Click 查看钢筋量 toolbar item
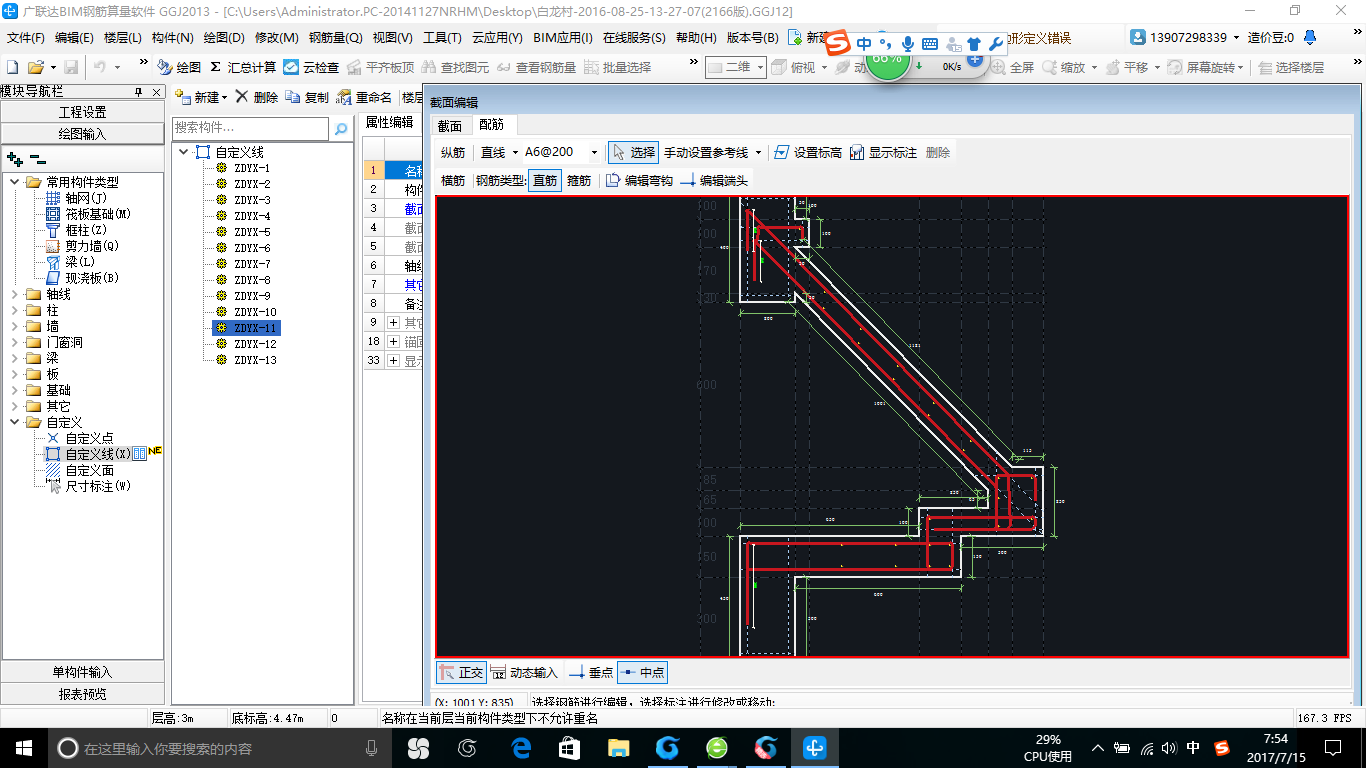Image resolution: width=1366 pixels, height=768 pixels. point(537,67)
